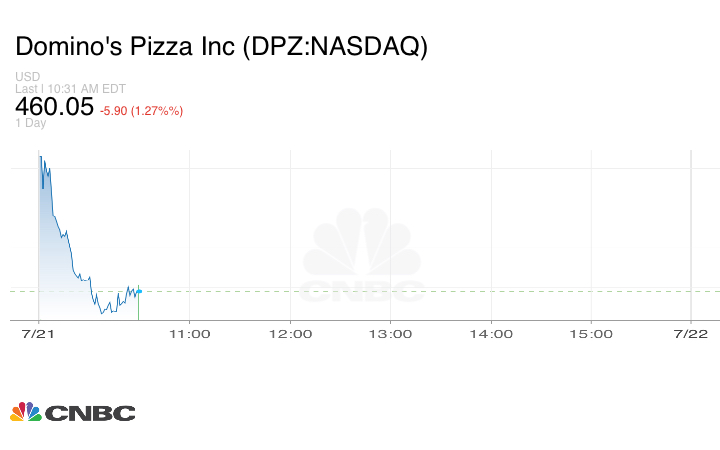Click the red -5.90 (1.27%) change value
The image size is (720, 450).
click(141, 110)
